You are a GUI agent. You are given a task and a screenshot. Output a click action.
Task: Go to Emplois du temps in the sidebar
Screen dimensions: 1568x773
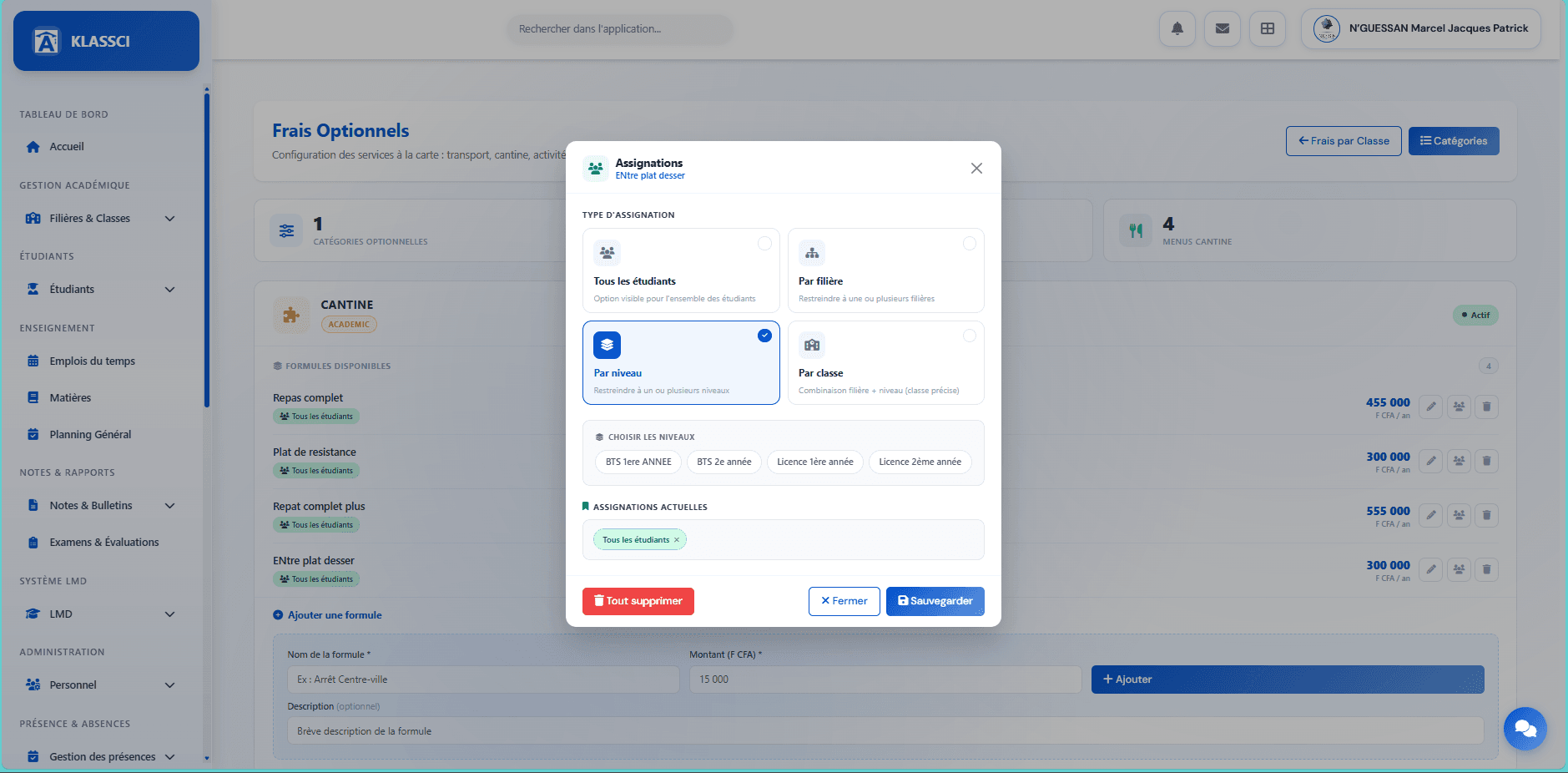click(92, 361)
